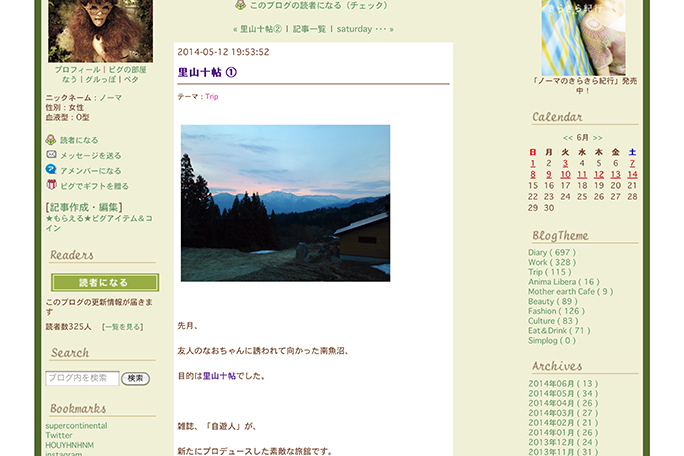Click the gift box icon
The image size is (684, 456).
click(x=51, y=185)
